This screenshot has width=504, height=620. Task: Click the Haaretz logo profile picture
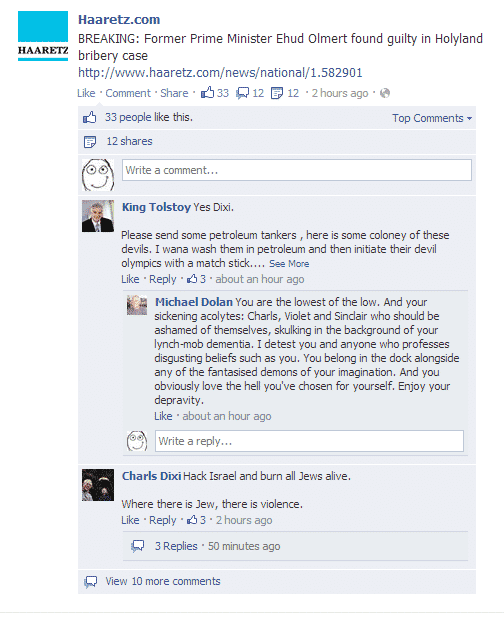click(43, 36)
